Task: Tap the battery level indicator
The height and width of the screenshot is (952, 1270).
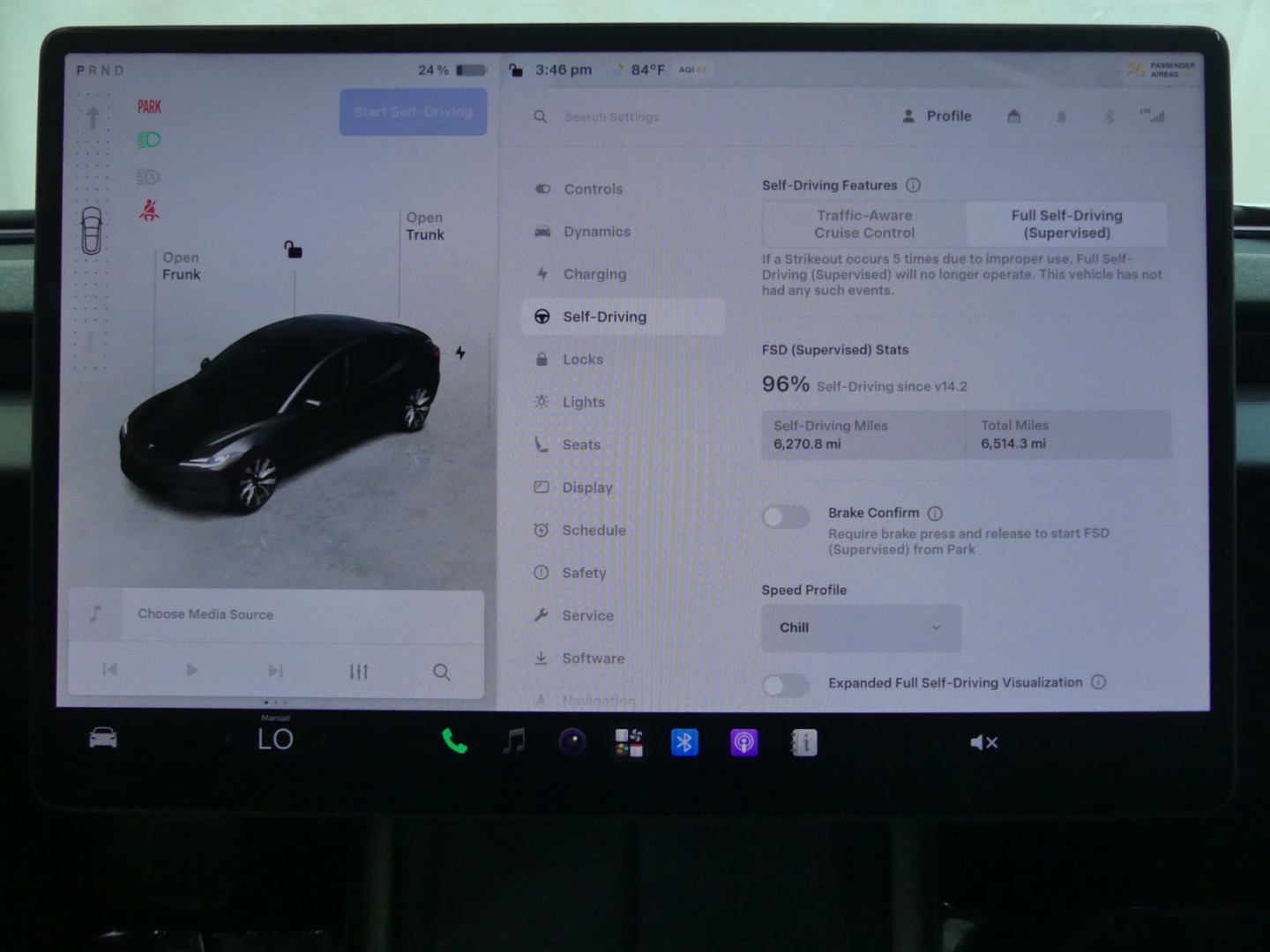Action: tap(452, 70)
